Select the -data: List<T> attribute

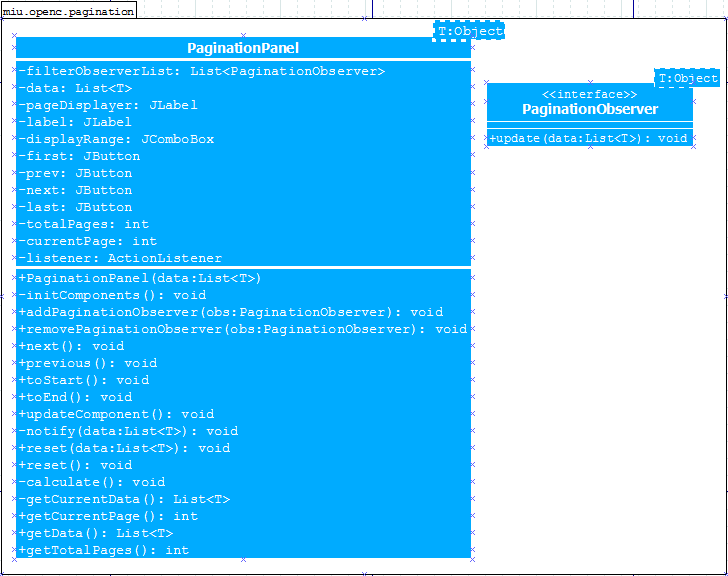[75, 88]
